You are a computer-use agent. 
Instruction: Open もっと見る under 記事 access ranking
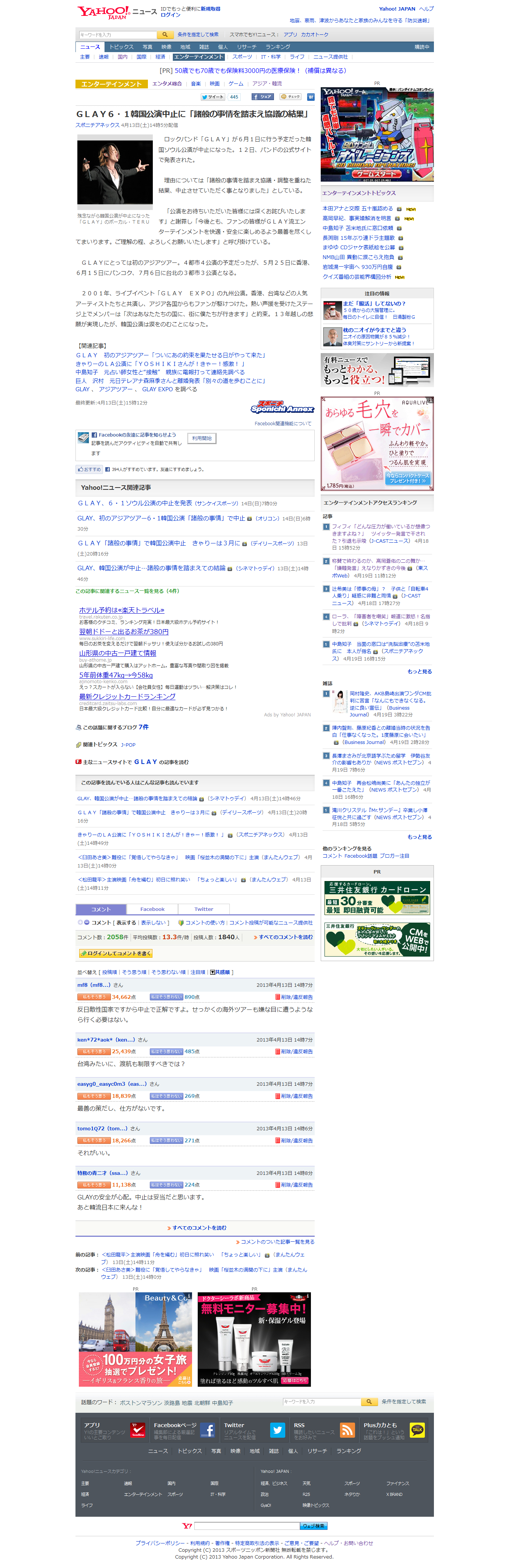[419, 671]
